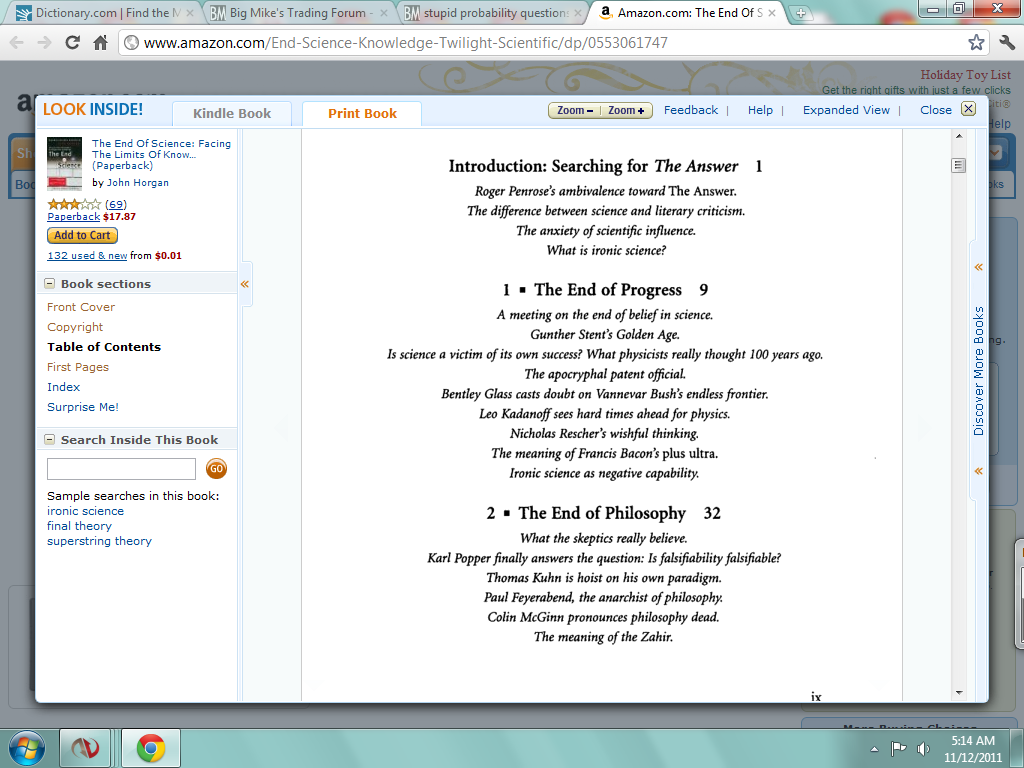Open the stupid probability question tab

pos(491,12)
